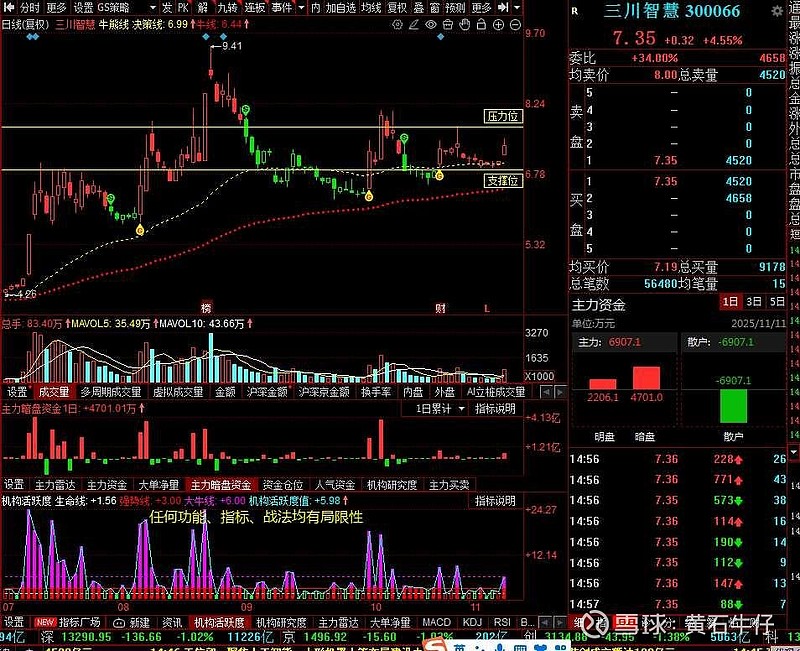The height and width of the screenshot is (651, 800).
Task: Click the 发 toolbar button
Action: [167, 8]
